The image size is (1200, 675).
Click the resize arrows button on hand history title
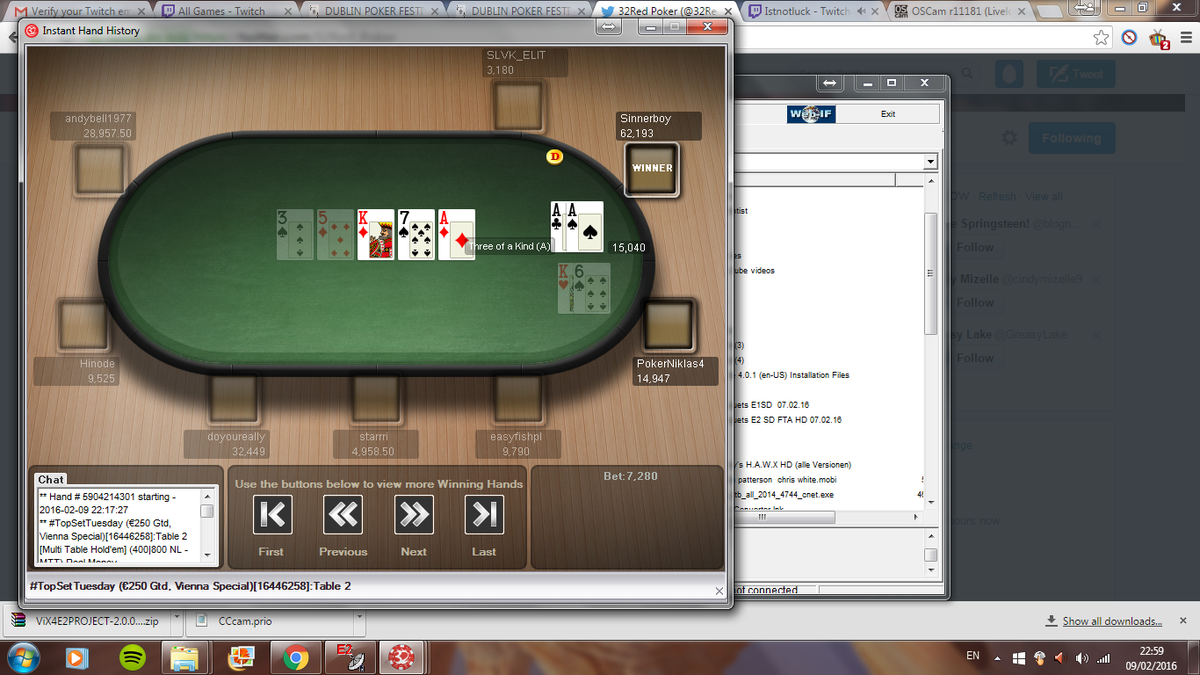coord(608,29)
